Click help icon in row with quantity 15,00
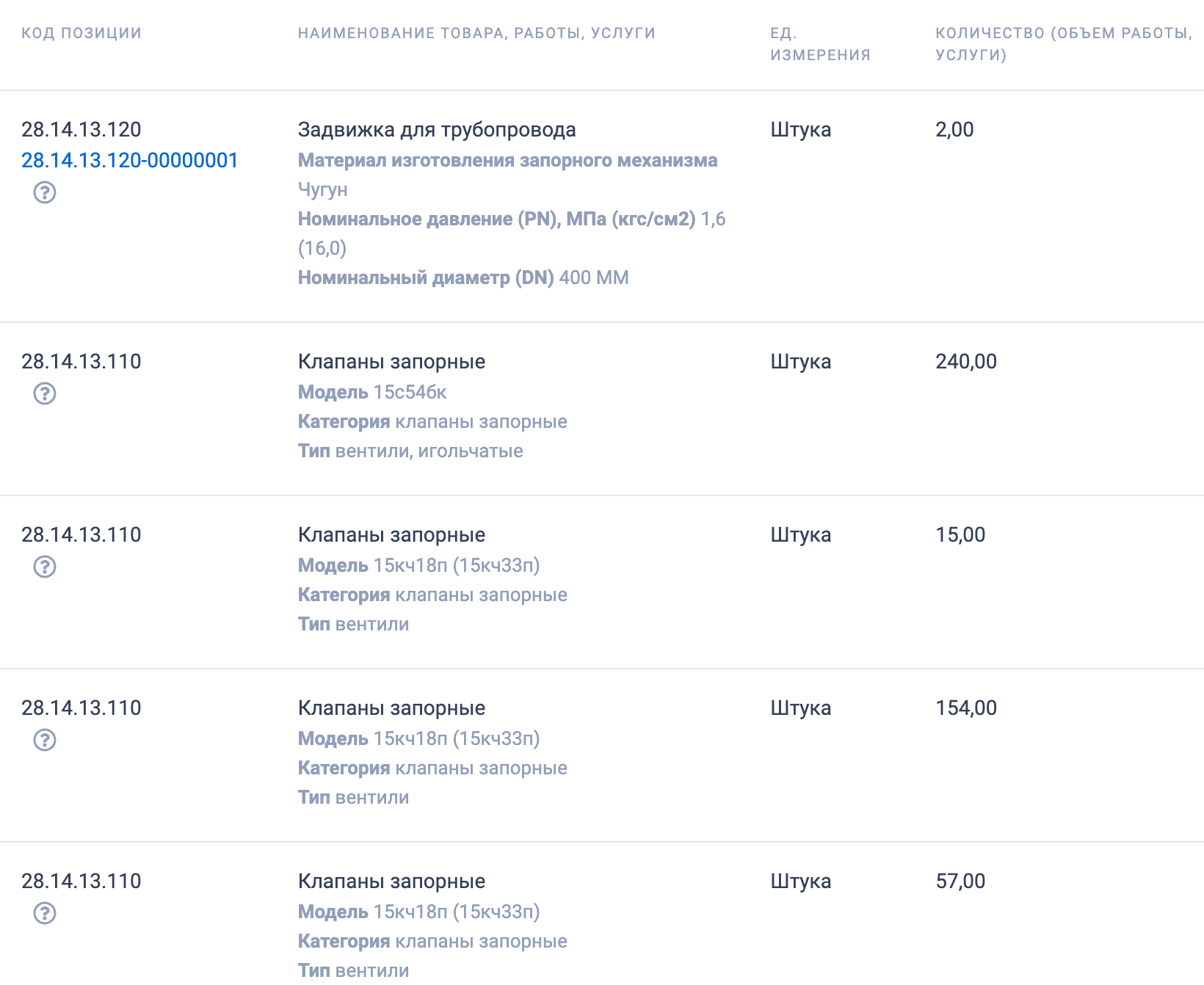Viewport: 1204px width, 985px height. coord(45,567)
